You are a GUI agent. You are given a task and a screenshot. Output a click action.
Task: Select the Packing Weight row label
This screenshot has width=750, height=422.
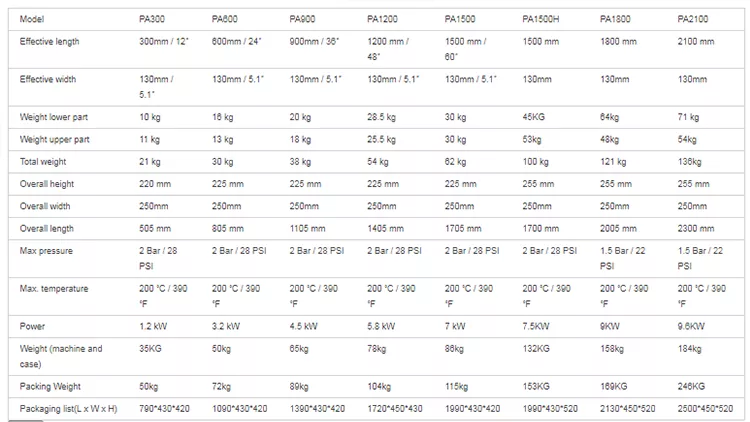(x=50, y=387)
